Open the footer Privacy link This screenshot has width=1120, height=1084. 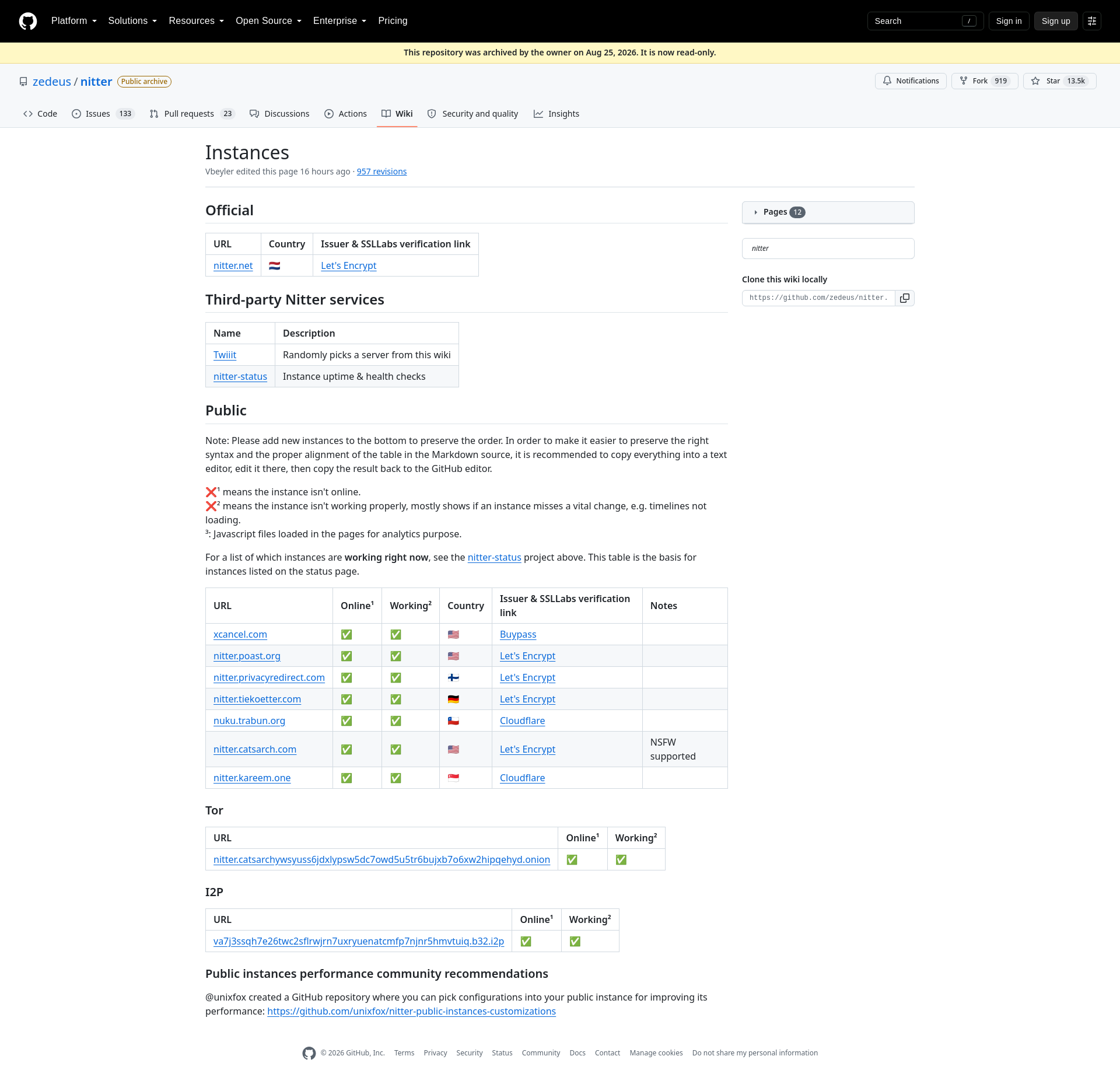(x=435, y=1053)
